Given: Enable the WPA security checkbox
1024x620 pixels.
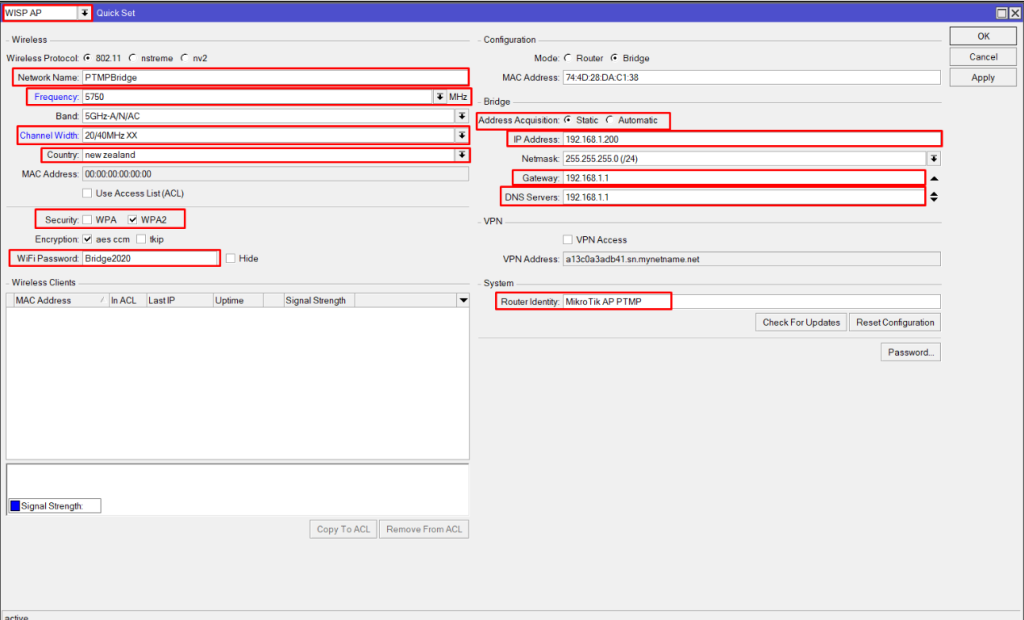Looking at the screenshot, I should [x=87, y=219].
